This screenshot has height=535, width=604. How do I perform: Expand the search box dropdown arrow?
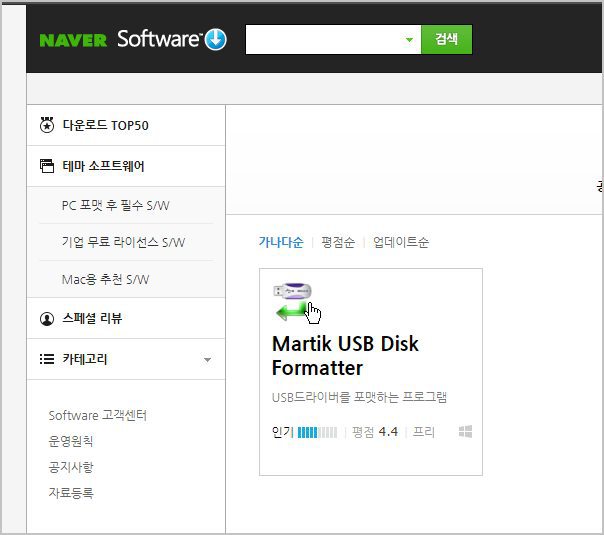pos(409,40)
